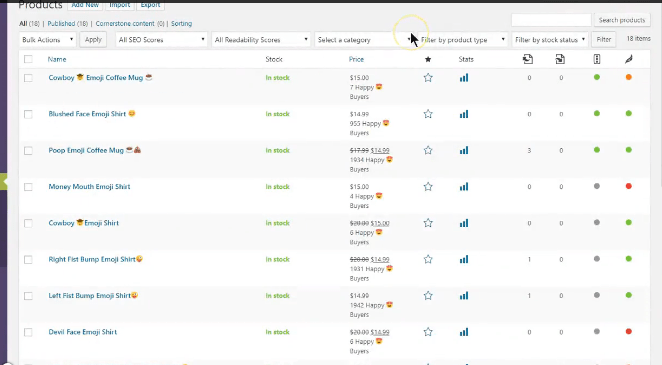Check the Money Mouth Emoji Shirt checkbox
662x365 pixels.
(28, 187)
